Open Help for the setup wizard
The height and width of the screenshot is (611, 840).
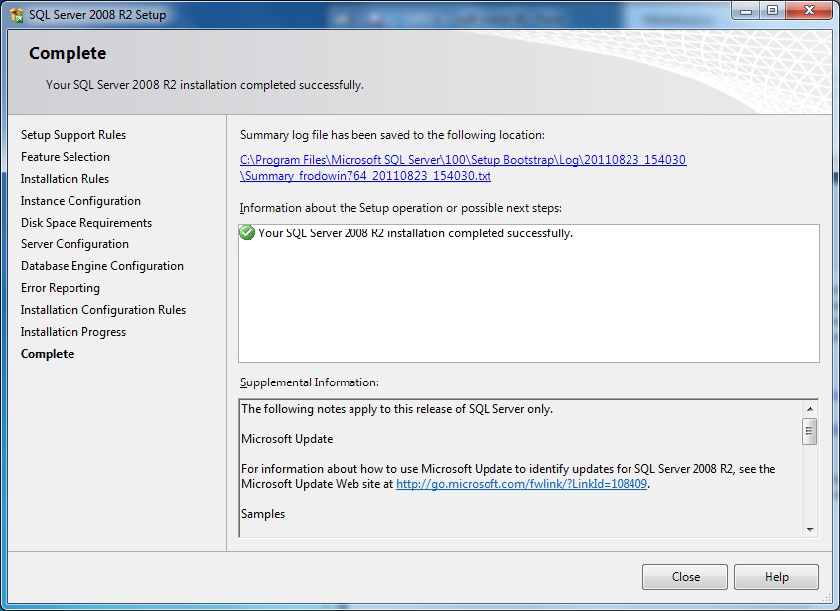pyautogui.click(x=776, y=577)
